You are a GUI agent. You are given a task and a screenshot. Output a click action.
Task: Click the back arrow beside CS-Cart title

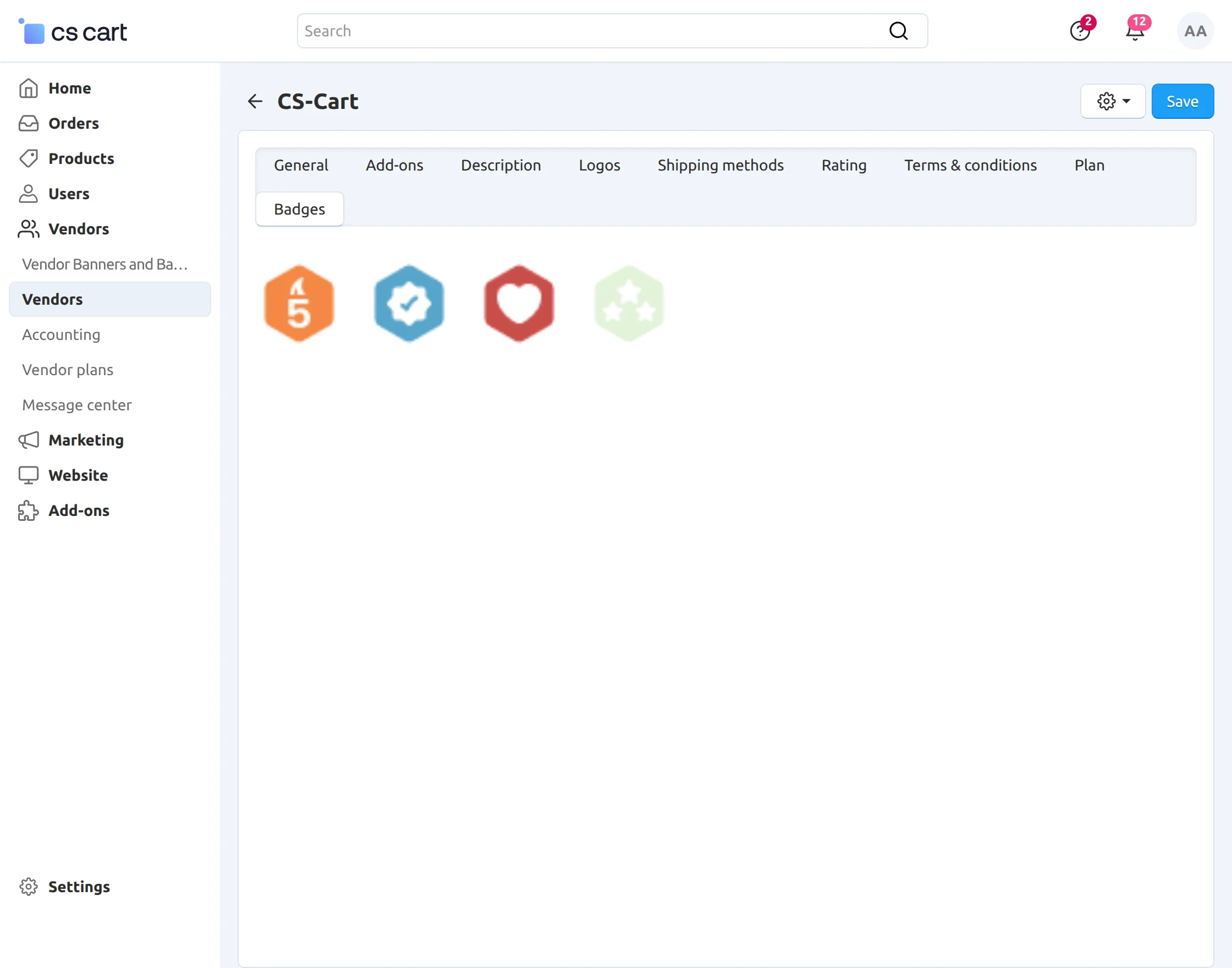255,101
